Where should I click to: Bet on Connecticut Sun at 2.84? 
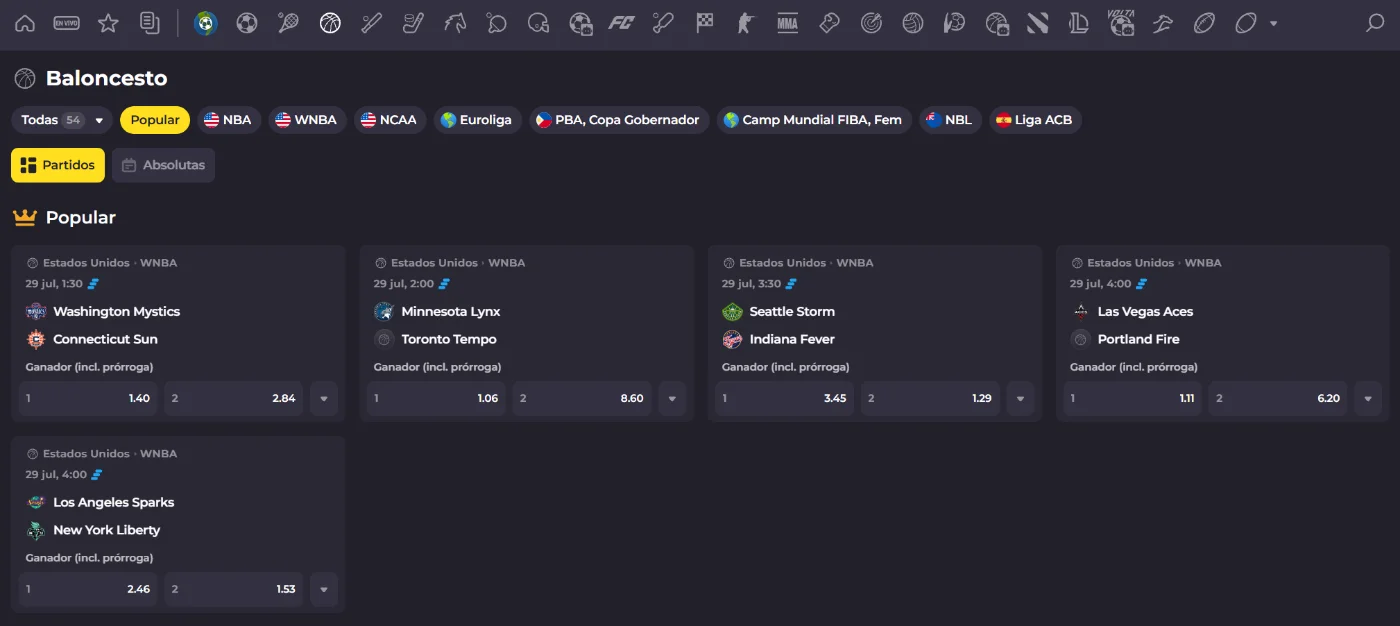click(x=234, y=398)
